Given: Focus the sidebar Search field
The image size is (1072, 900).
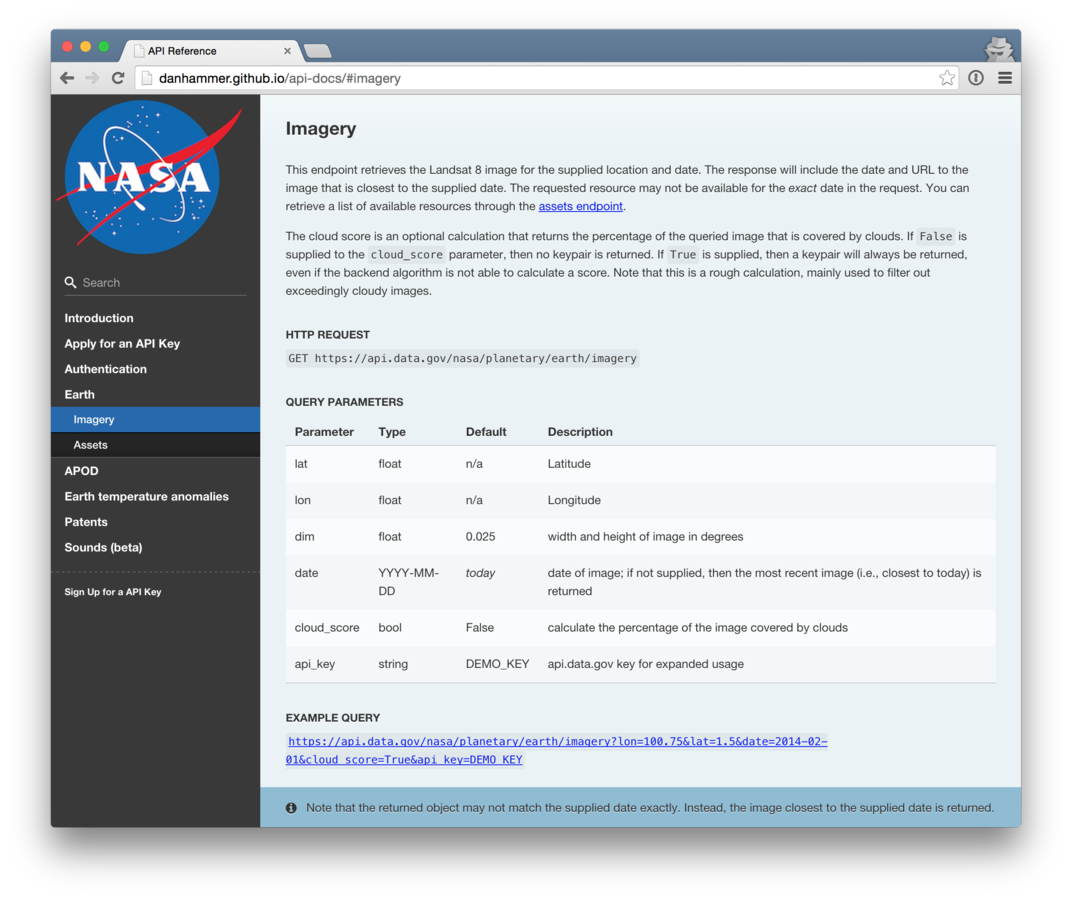Looking at the screenshot, I should pos(156,282).
